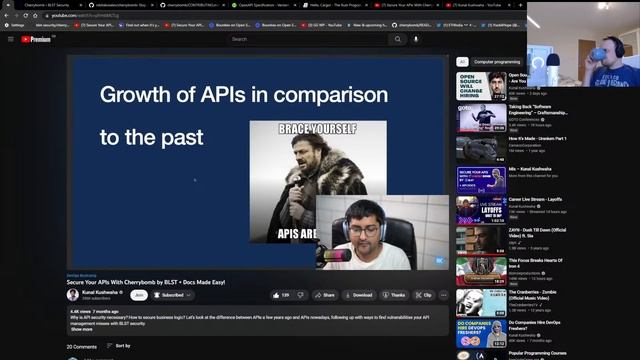Viewport: 640px width, 360px height.
Task: Open Do Companies Hire DevOps Freshers video
Action: coord(535,325)
